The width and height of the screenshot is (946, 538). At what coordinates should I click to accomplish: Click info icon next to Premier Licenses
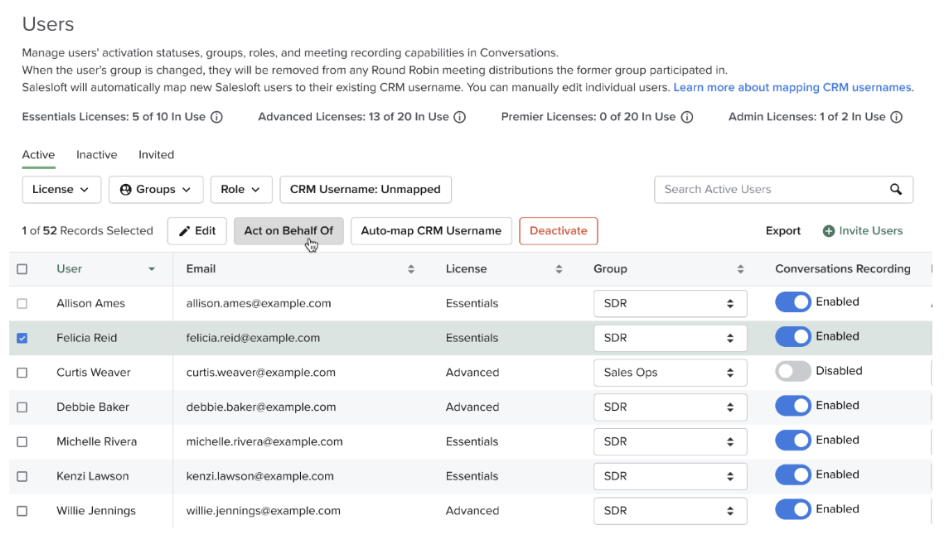[687, 117]
